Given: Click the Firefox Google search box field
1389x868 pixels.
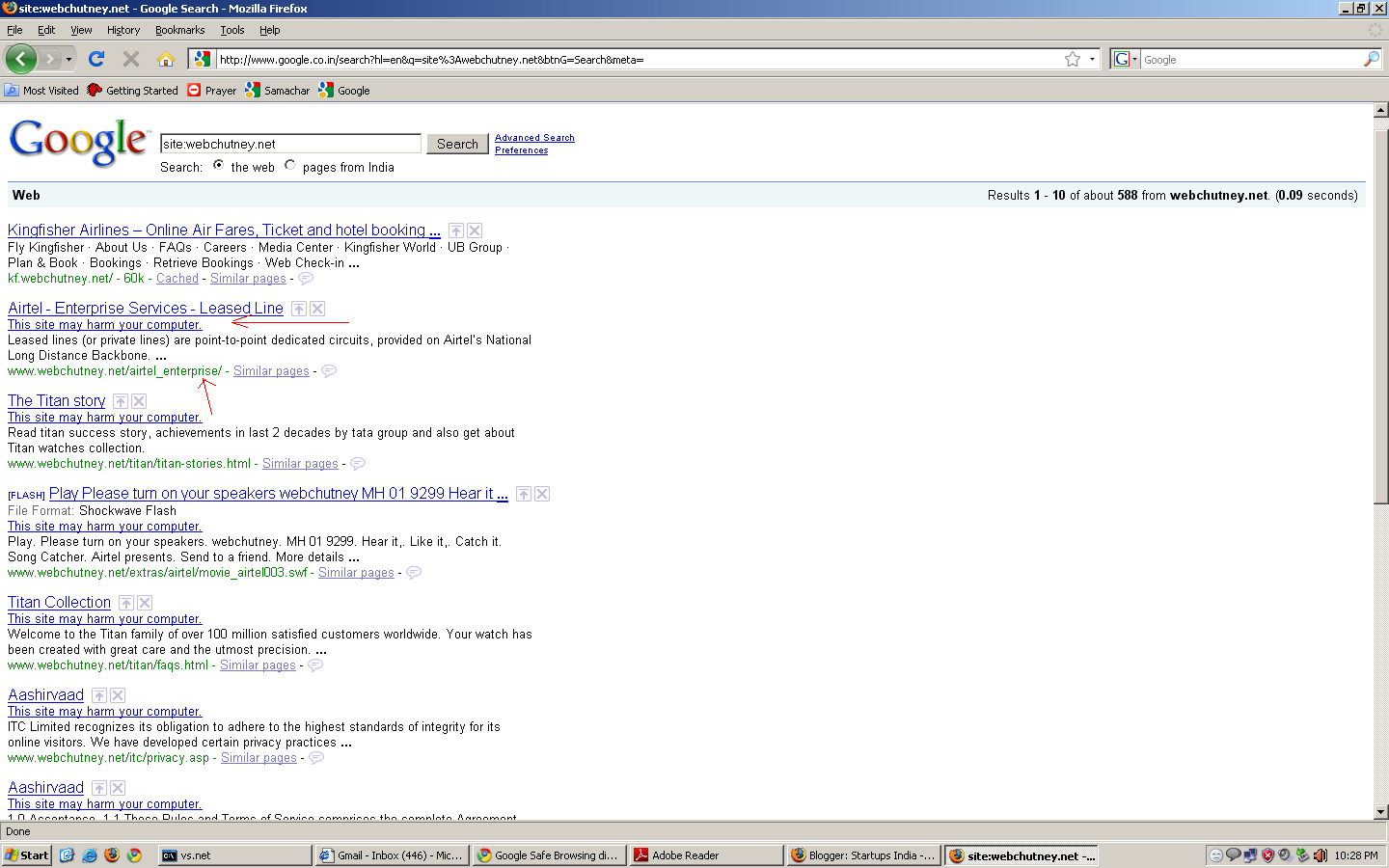Looking at the screenshot, I should [x=1251, y=59].
